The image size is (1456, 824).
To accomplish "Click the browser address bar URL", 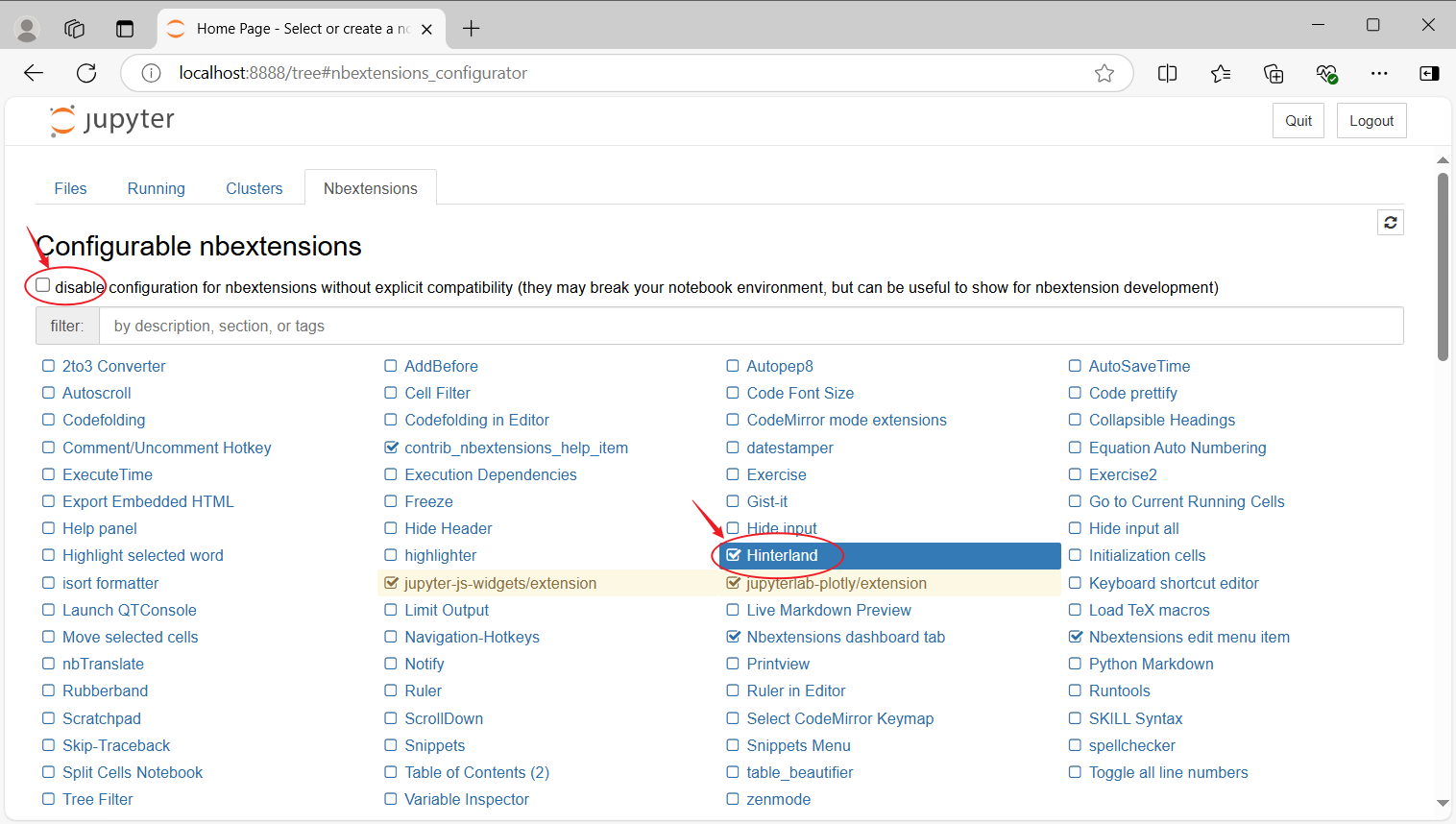I will point(352,73).
